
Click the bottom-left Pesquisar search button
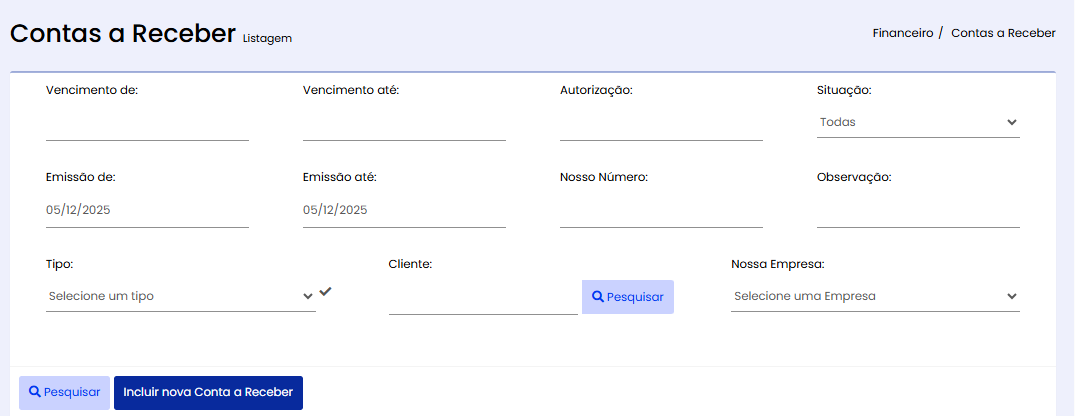click(64, 393)
